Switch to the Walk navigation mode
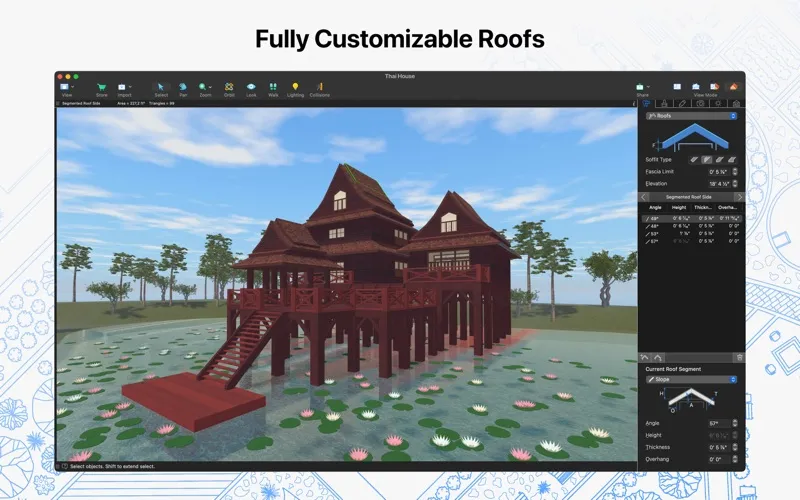 [272, 87]
